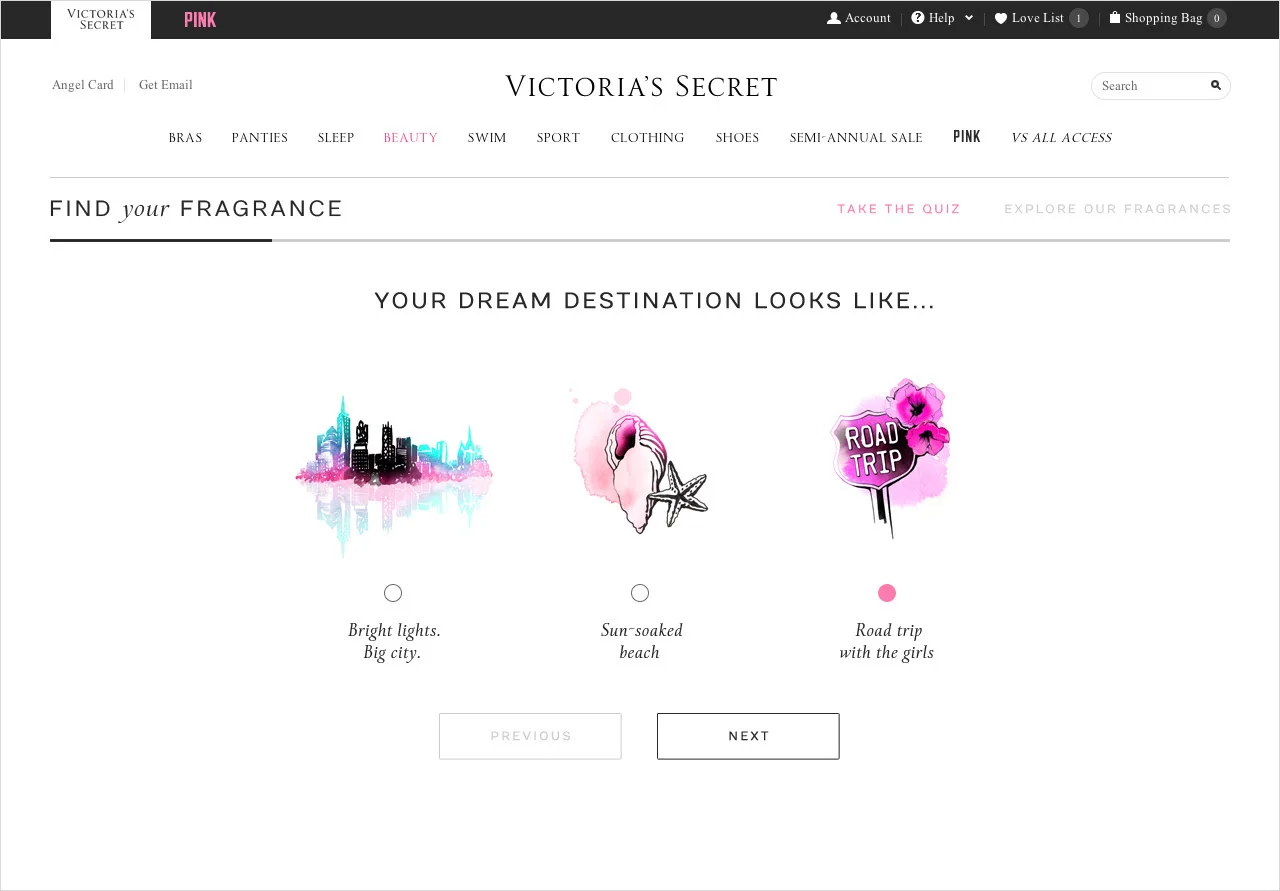
Task: Switch to the PINK brand tab
Action: tap(200, 20)
